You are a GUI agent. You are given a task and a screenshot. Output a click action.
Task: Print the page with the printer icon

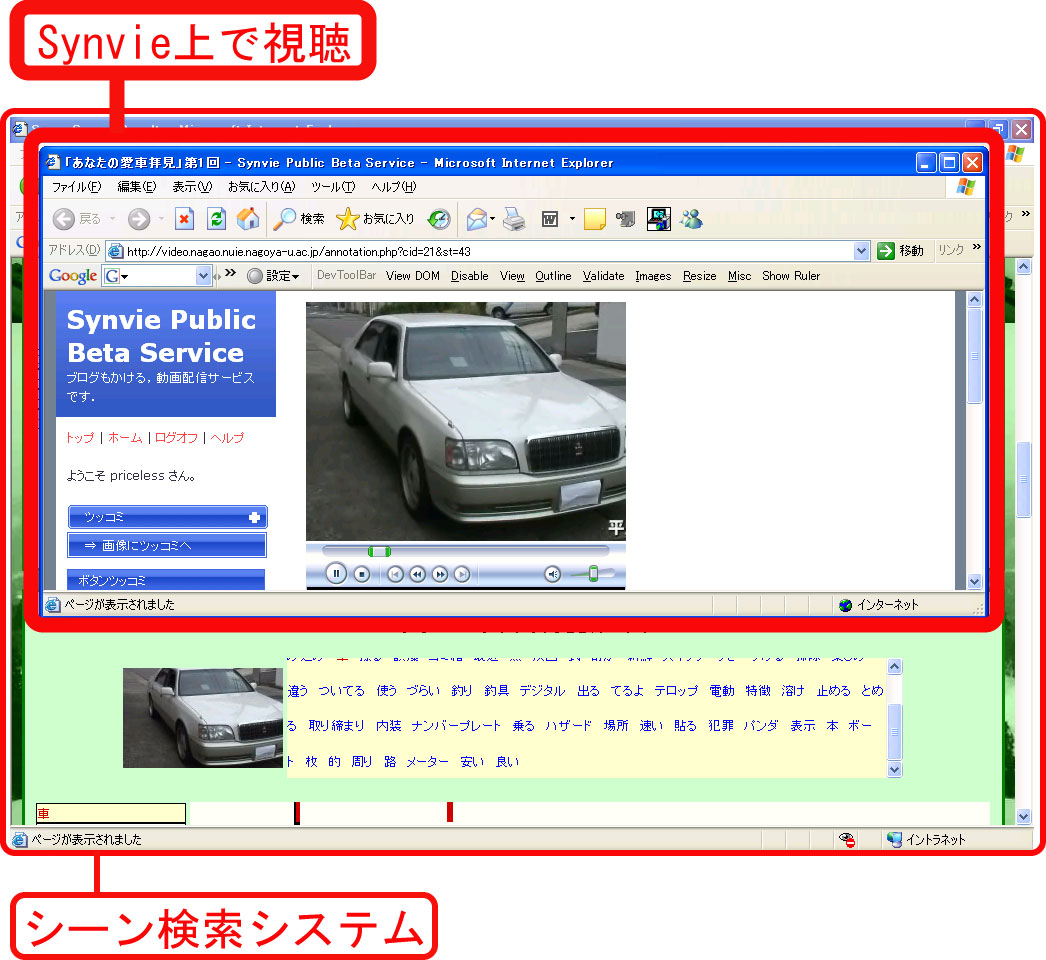click(x=514, y=219)
